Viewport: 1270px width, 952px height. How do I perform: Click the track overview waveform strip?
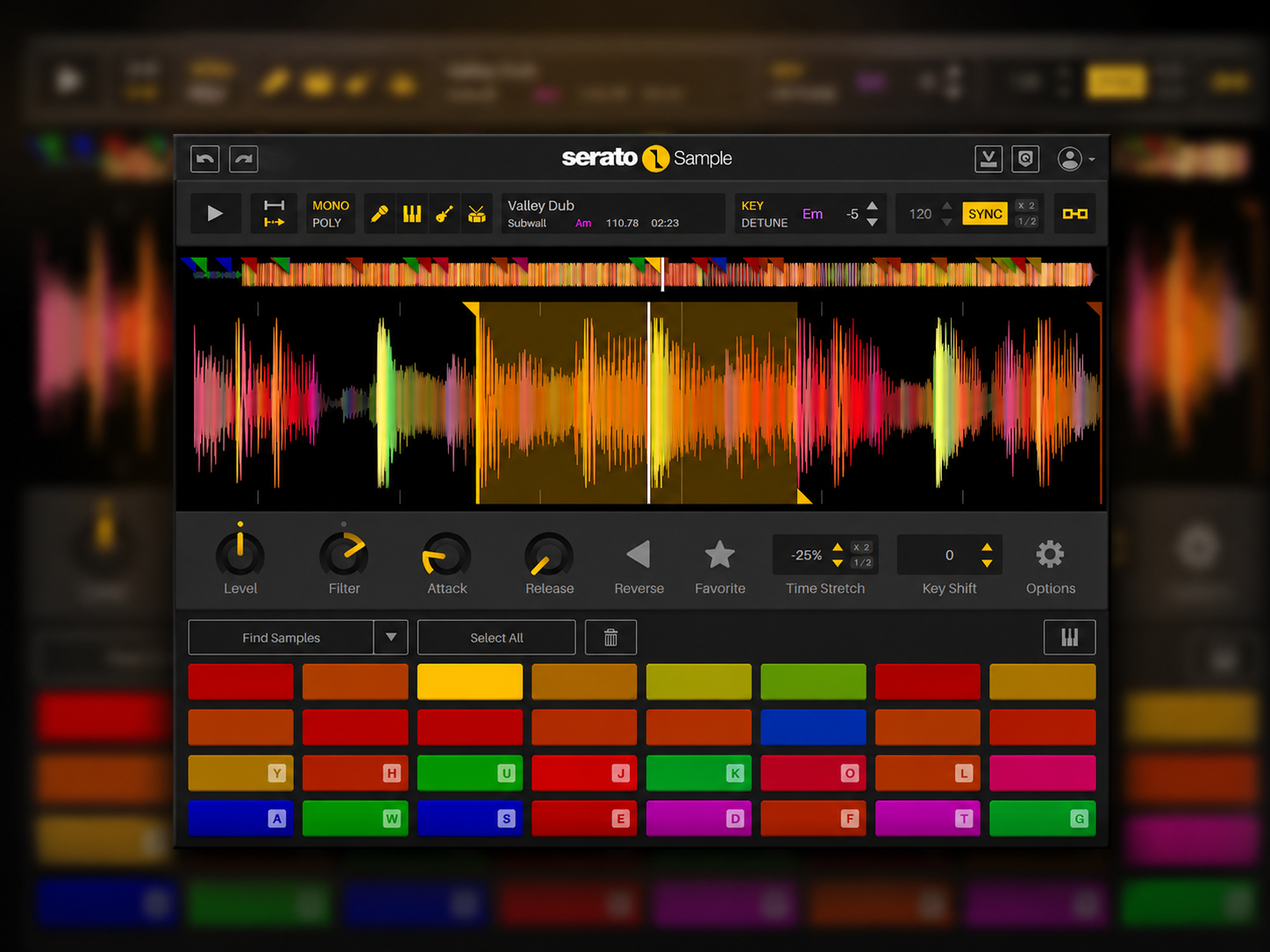click(x=640, y=274)
